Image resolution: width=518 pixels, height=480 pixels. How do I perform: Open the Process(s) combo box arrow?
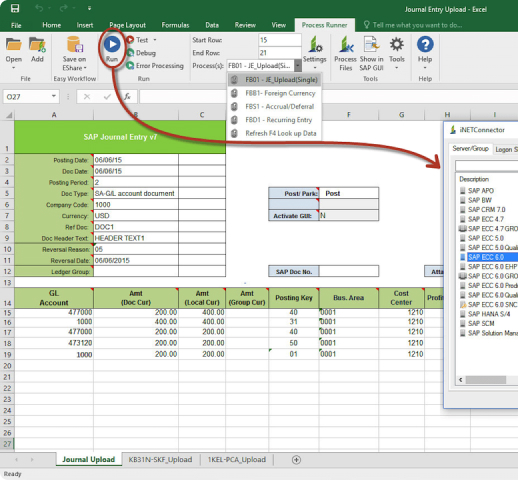298,66
